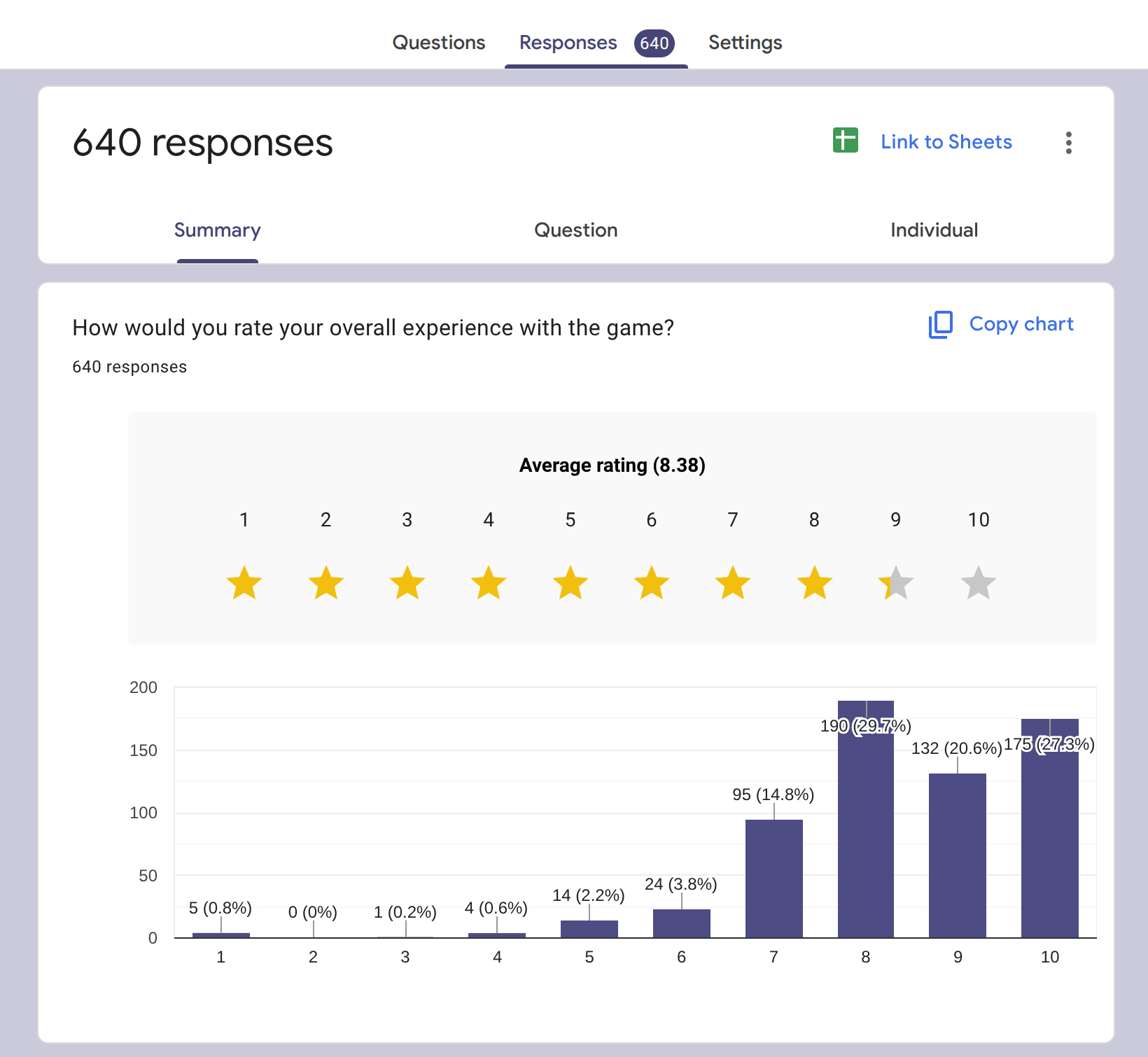The width and height of the screenshot is (1148, 1057).
Task: Open the Question view tab
Action: 575,230
